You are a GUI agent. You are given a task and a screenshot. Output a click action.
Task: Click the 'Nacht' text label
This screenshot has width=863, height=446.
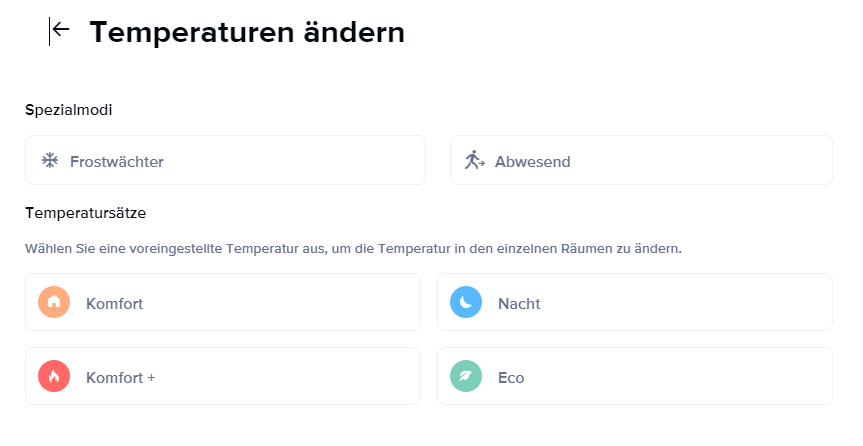point(519,304)
